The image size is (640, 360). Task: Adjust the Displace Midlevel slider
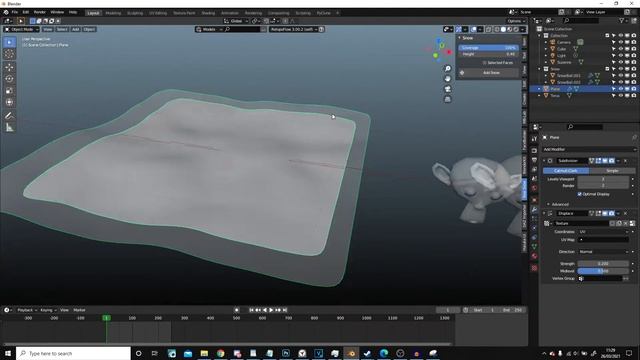pos(603,271)
